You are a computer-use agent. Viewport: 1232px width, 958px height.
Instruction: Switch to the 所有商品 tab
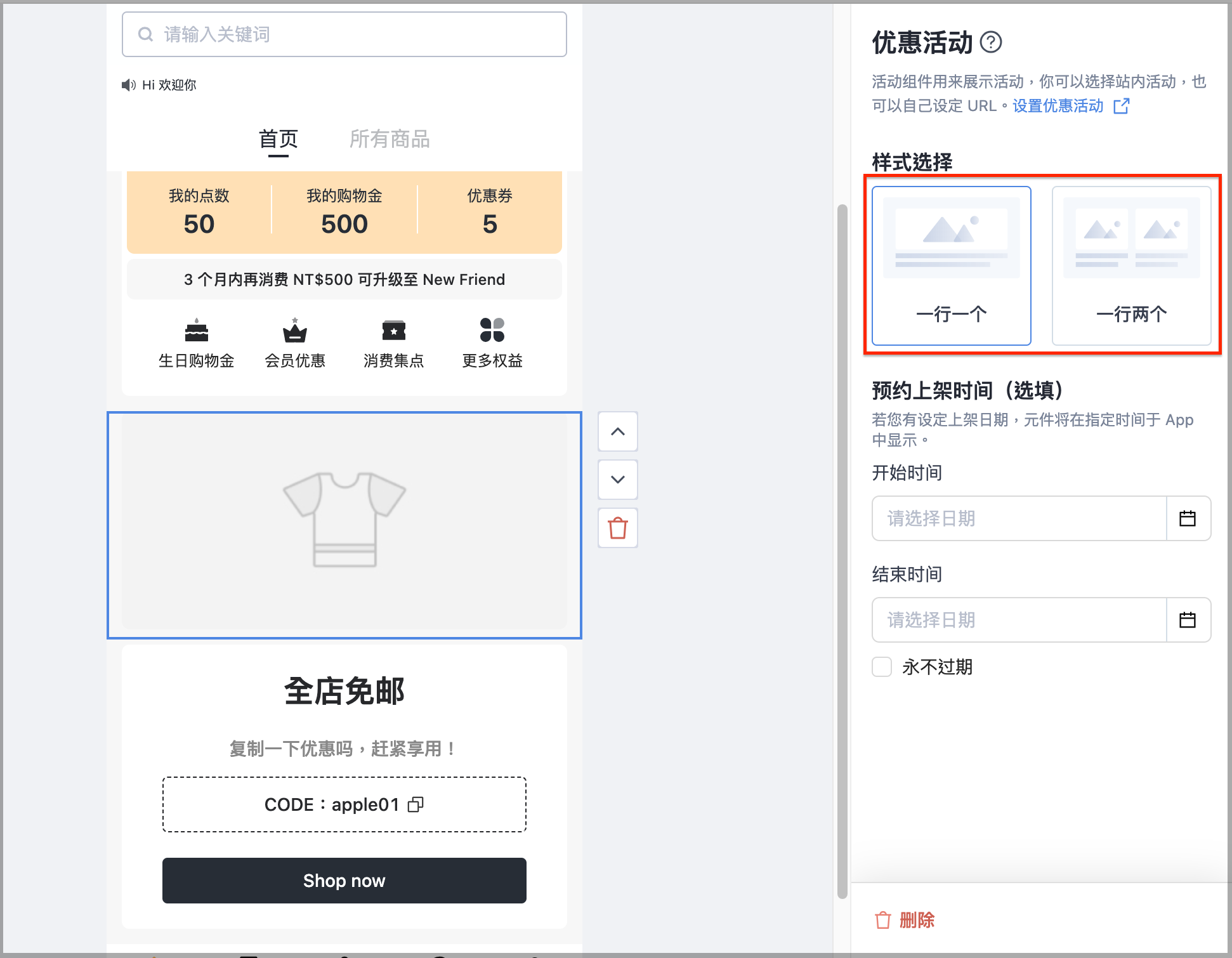[x=390, y=139]
